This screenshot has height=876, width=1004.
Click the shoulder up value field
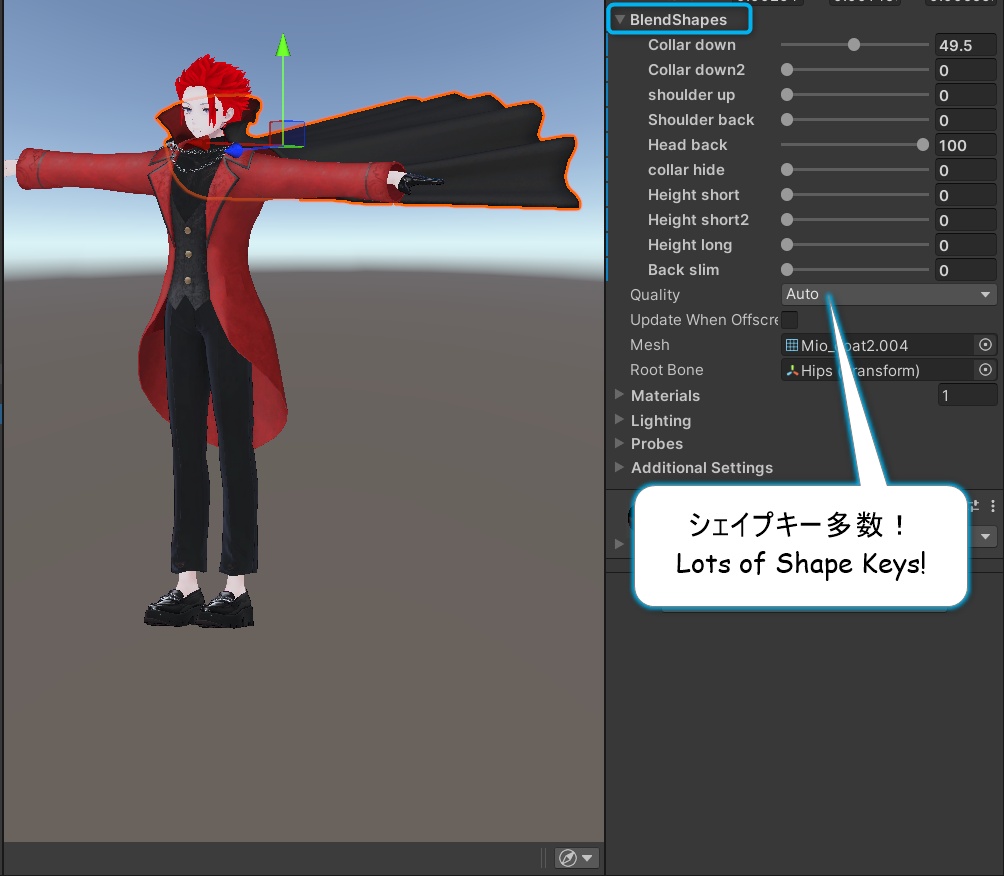point(966,95)
